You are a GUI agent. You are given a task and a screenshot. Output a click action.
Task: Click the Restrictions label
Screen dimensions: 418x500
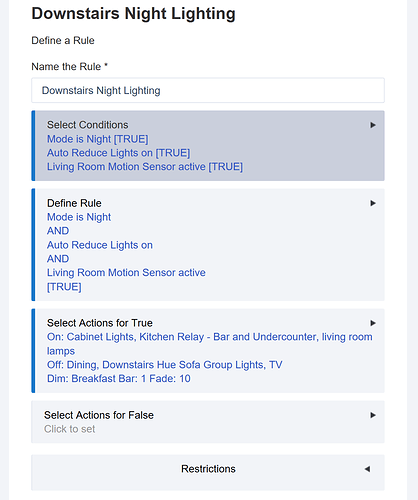[208, 469]
